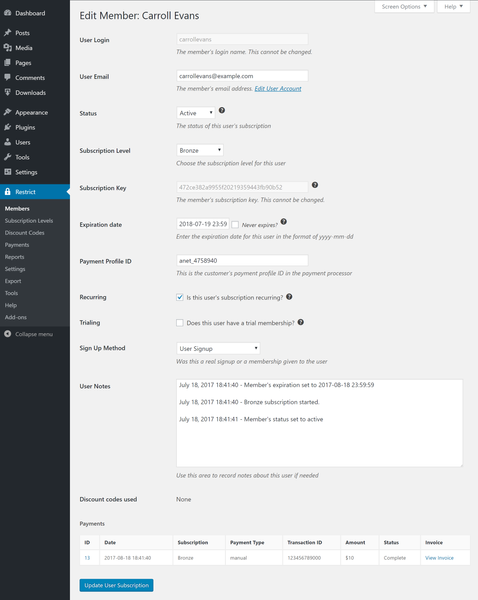Click the Expiration date input field
The width and height of the screenshot is (478, 600).
click(203, 224)
